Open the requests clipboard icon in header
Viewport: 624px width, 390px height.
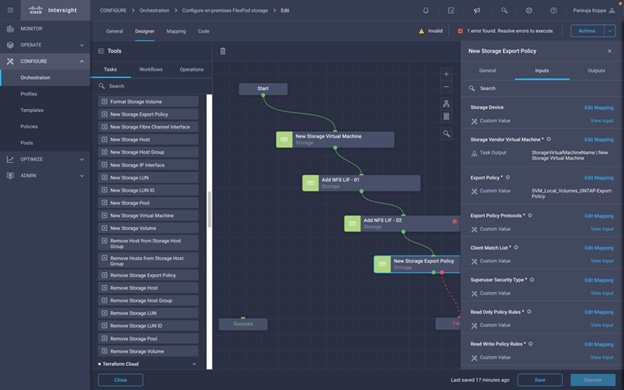[x=451, y=10]
